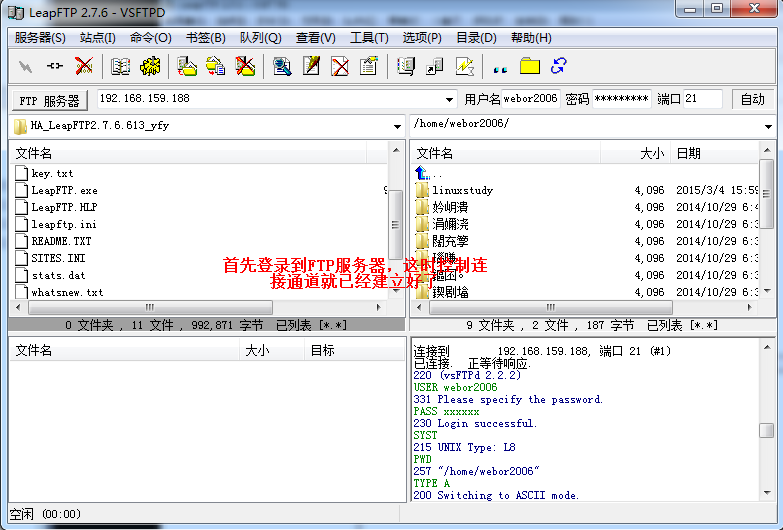The image size is (783, 530).
Task: Click the yellow puzzle piece icon
Action: (150, 66)
